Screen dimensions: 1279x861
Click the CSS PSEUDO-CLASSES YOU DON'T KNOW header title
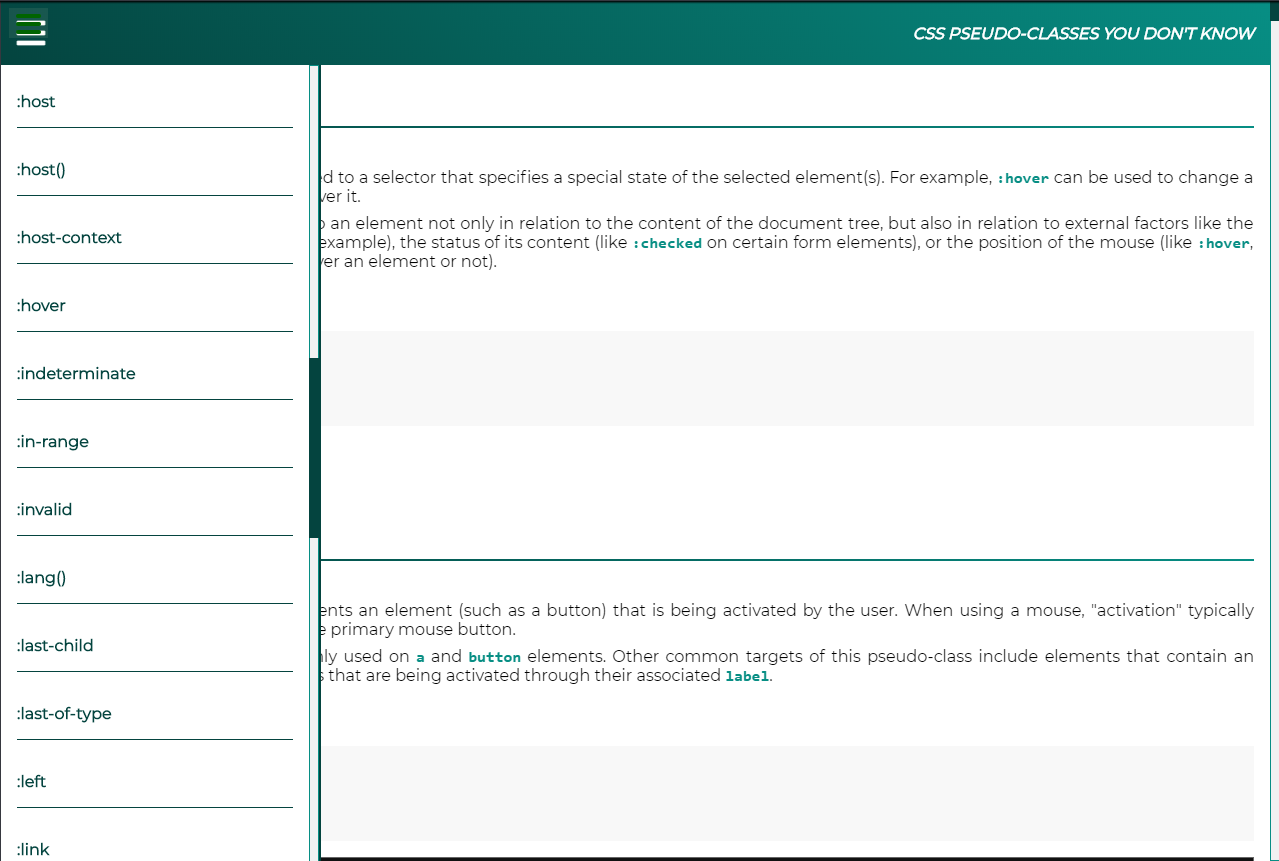[1083, 33]
